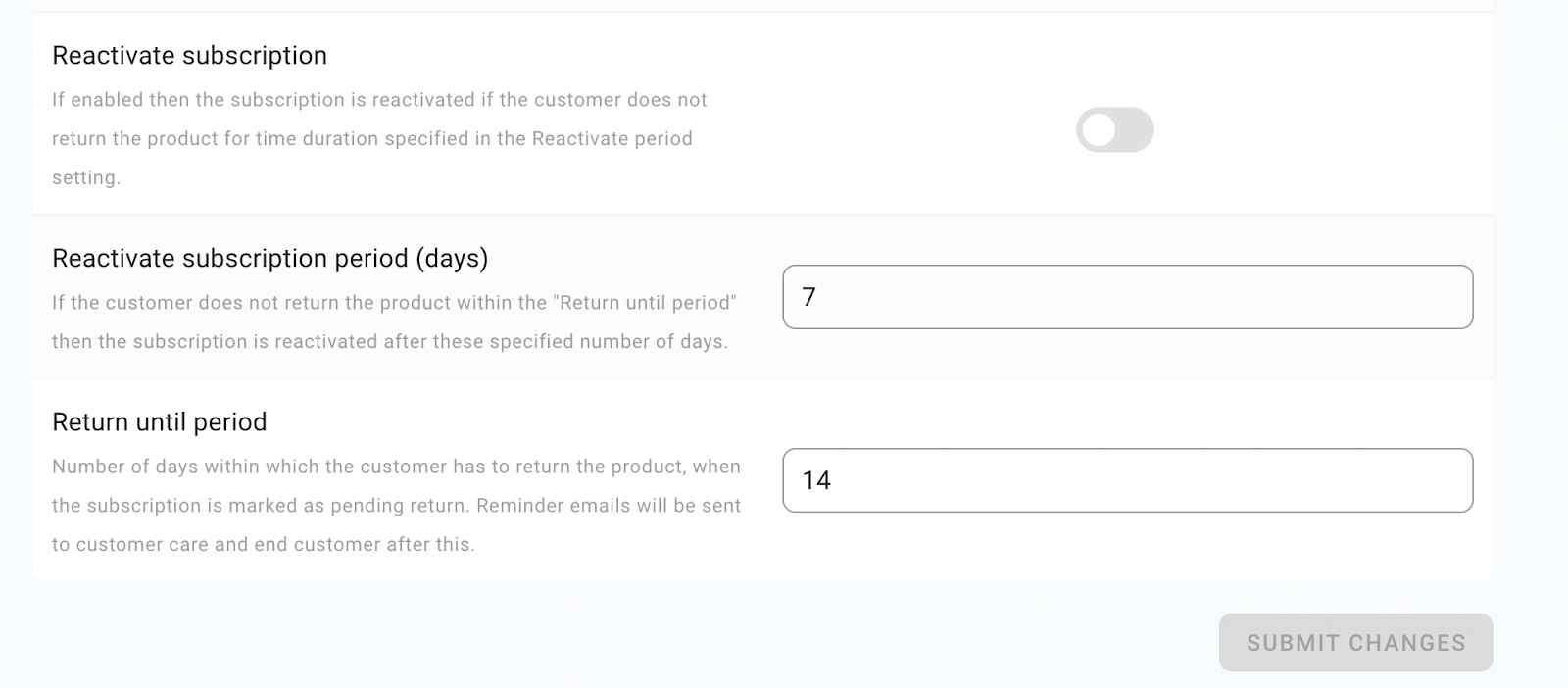Click the value 7 in the period field
The width and height of the screenshot is (1568, 688).
point(809,297)
